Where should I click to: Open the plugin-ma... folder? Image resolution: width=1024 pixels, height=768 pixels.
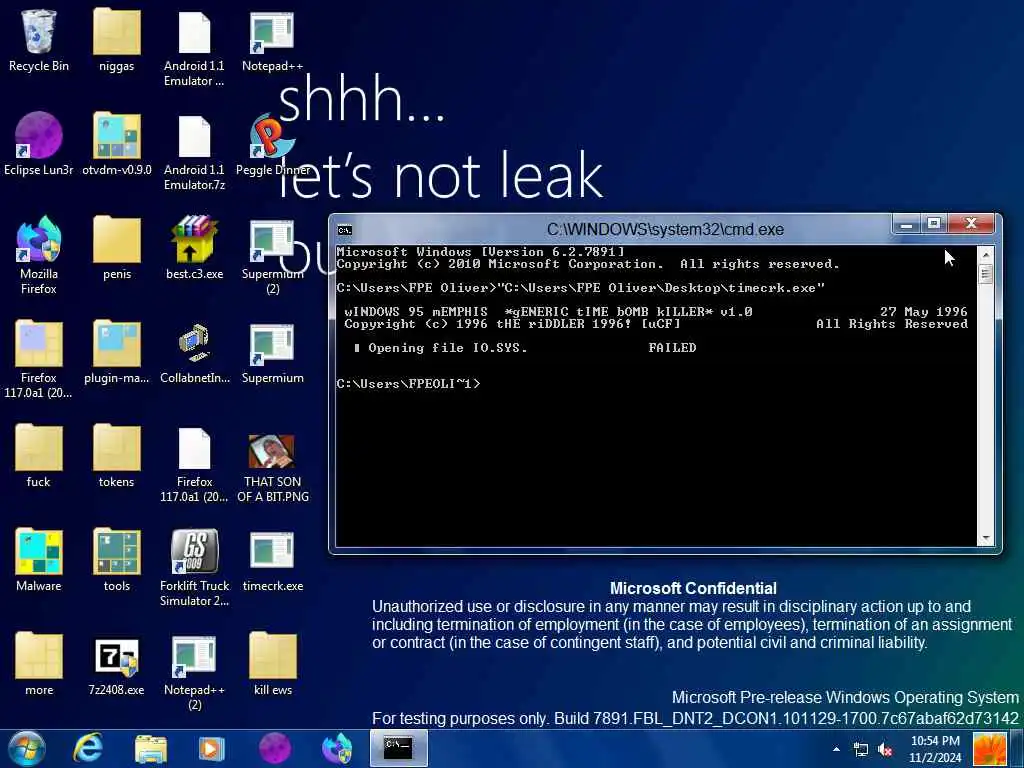(116, 352)
